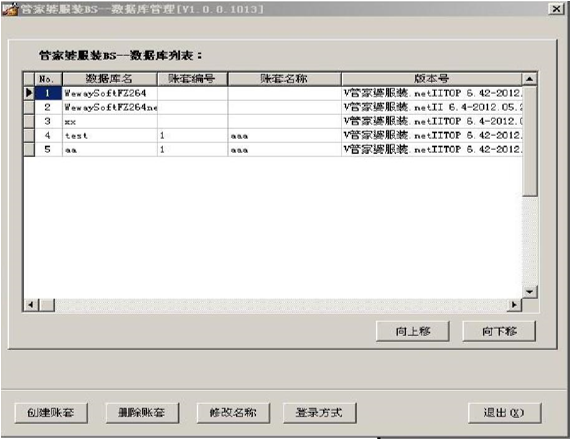
Task: Click row selector for row 2
Action: pos(29,107)
